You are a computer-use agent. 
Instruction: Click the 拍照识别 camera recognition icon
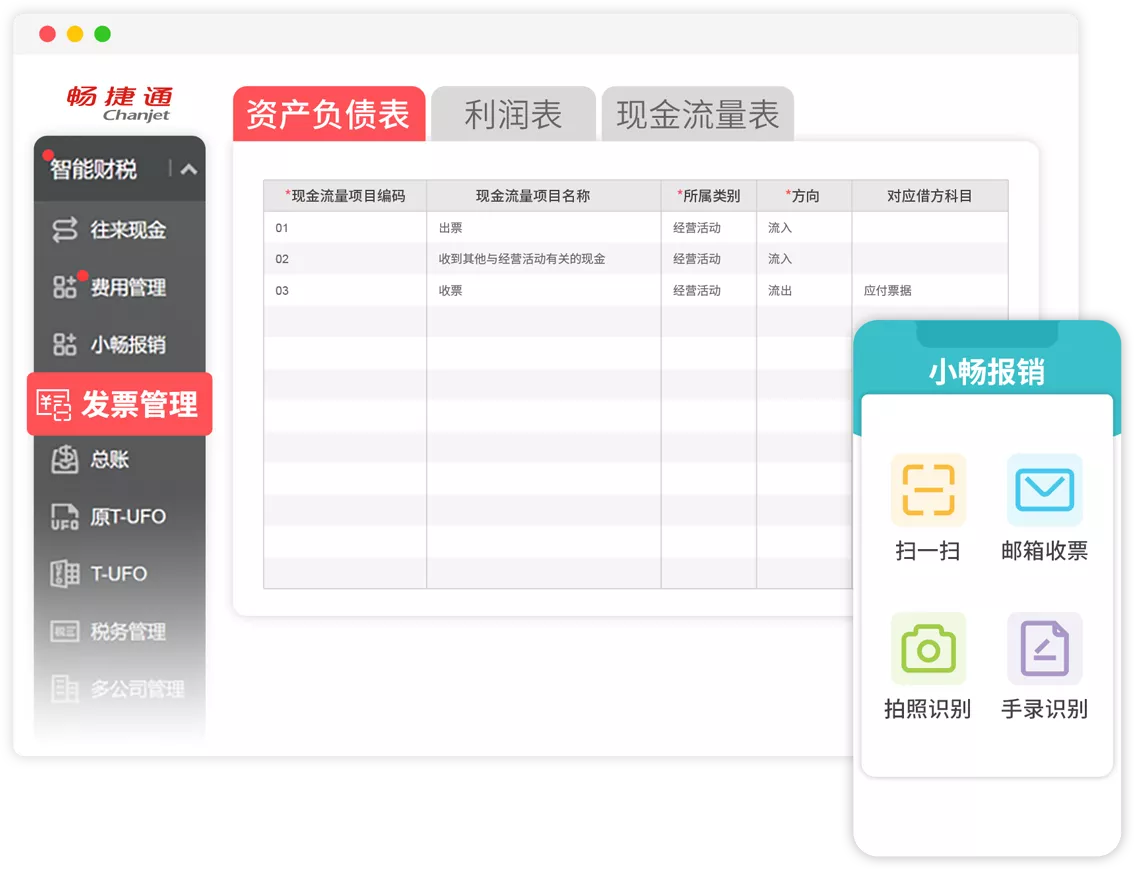point(927,648)
